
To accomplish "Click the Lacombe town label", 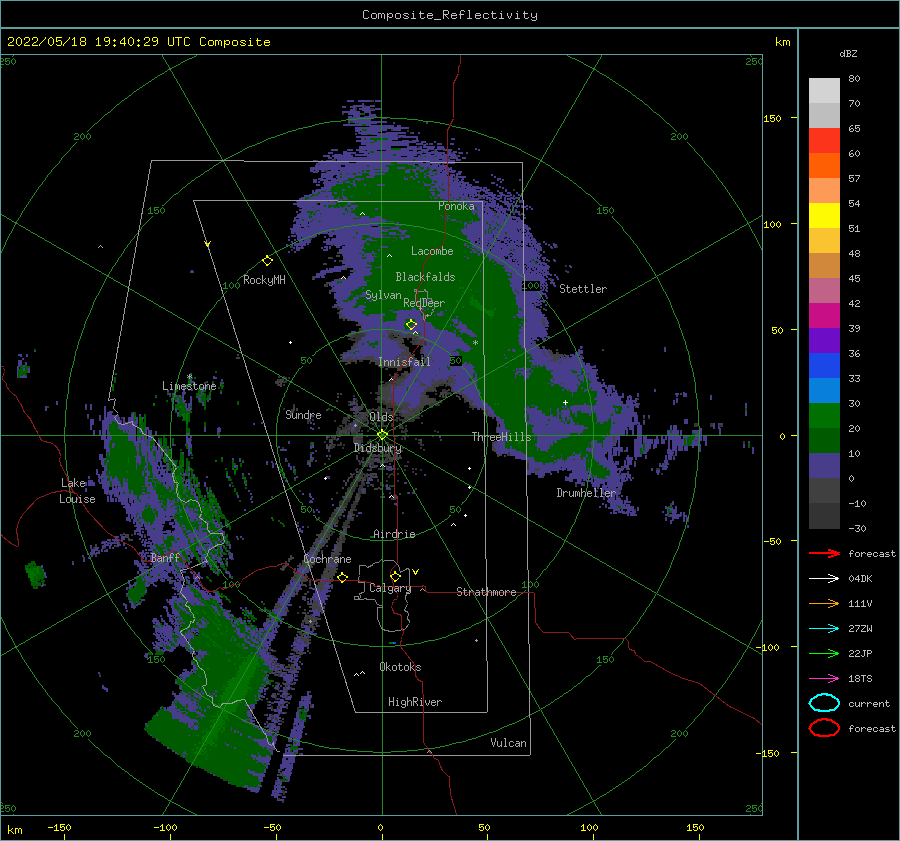I will click(432, 251).
